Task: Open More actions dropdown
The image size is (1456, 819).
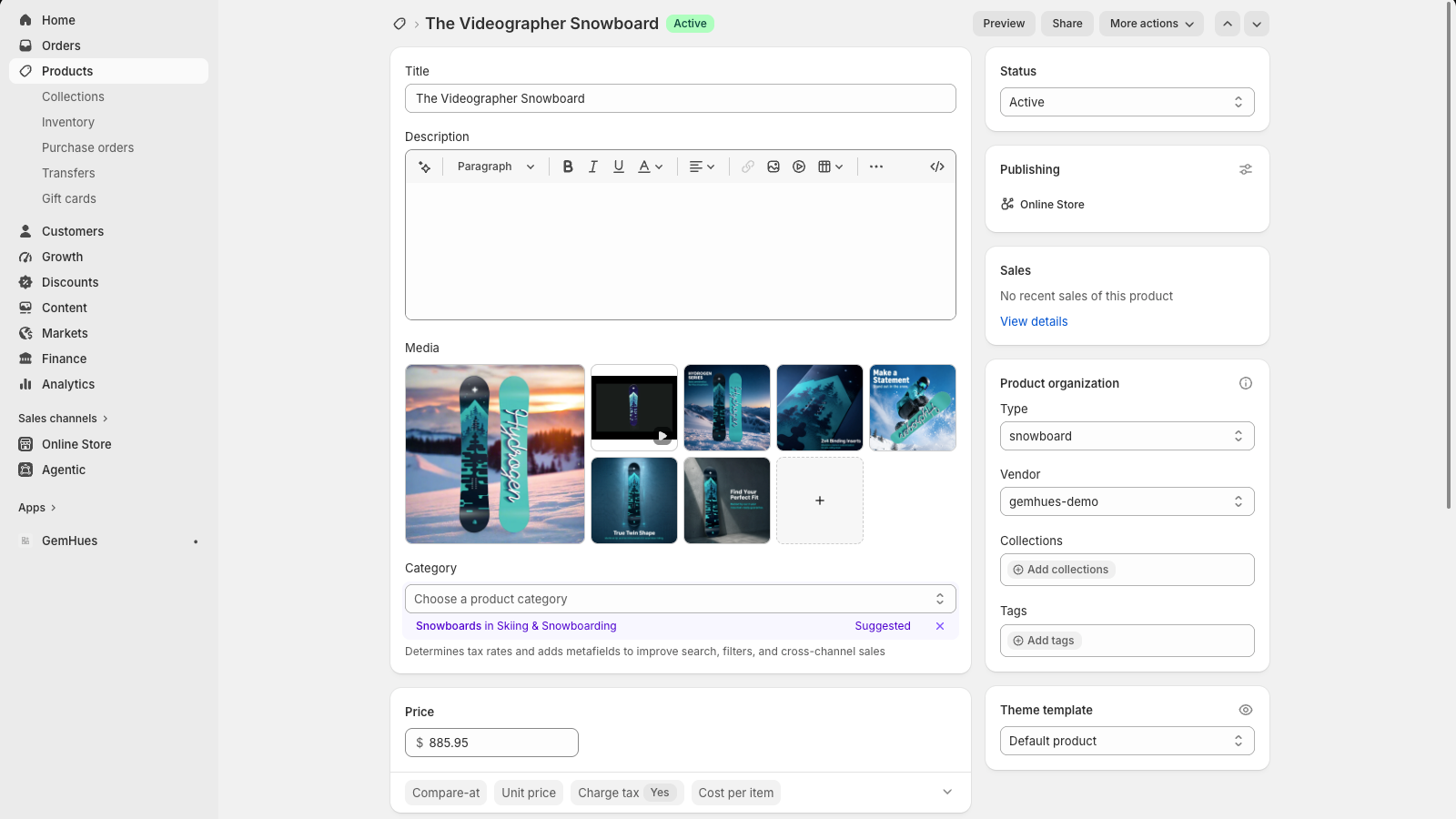Action: [x=1151, y=24]
